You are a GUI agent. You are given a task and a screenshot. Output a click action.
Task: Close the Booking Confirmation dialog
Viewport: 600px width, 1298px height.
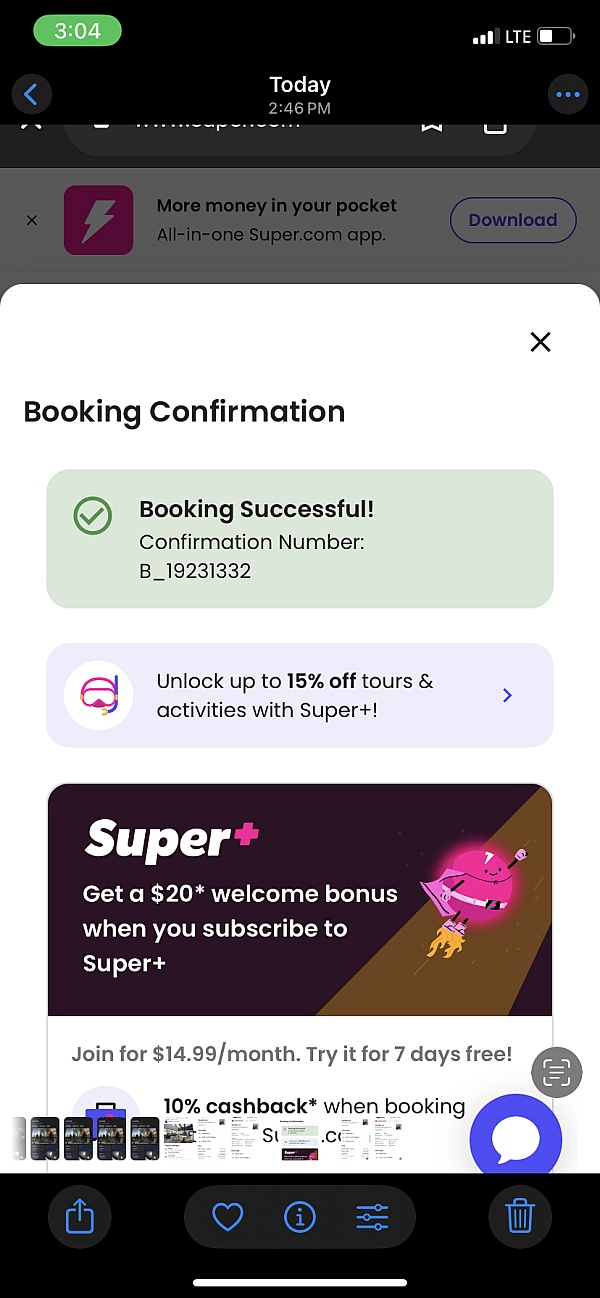click(540, 342)
